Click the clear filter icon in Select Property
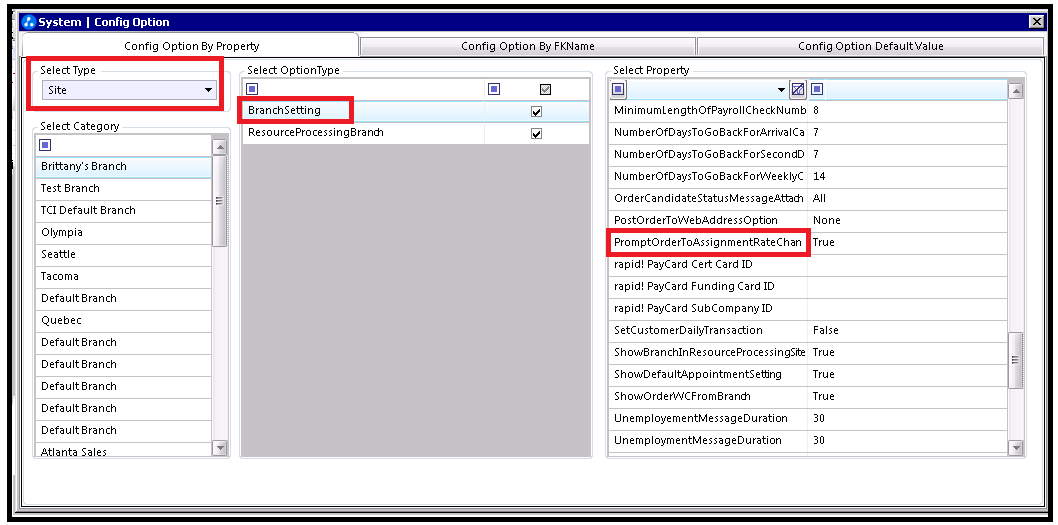The width and height of the screenshot is (1058, 525). [x=797, y=90]
